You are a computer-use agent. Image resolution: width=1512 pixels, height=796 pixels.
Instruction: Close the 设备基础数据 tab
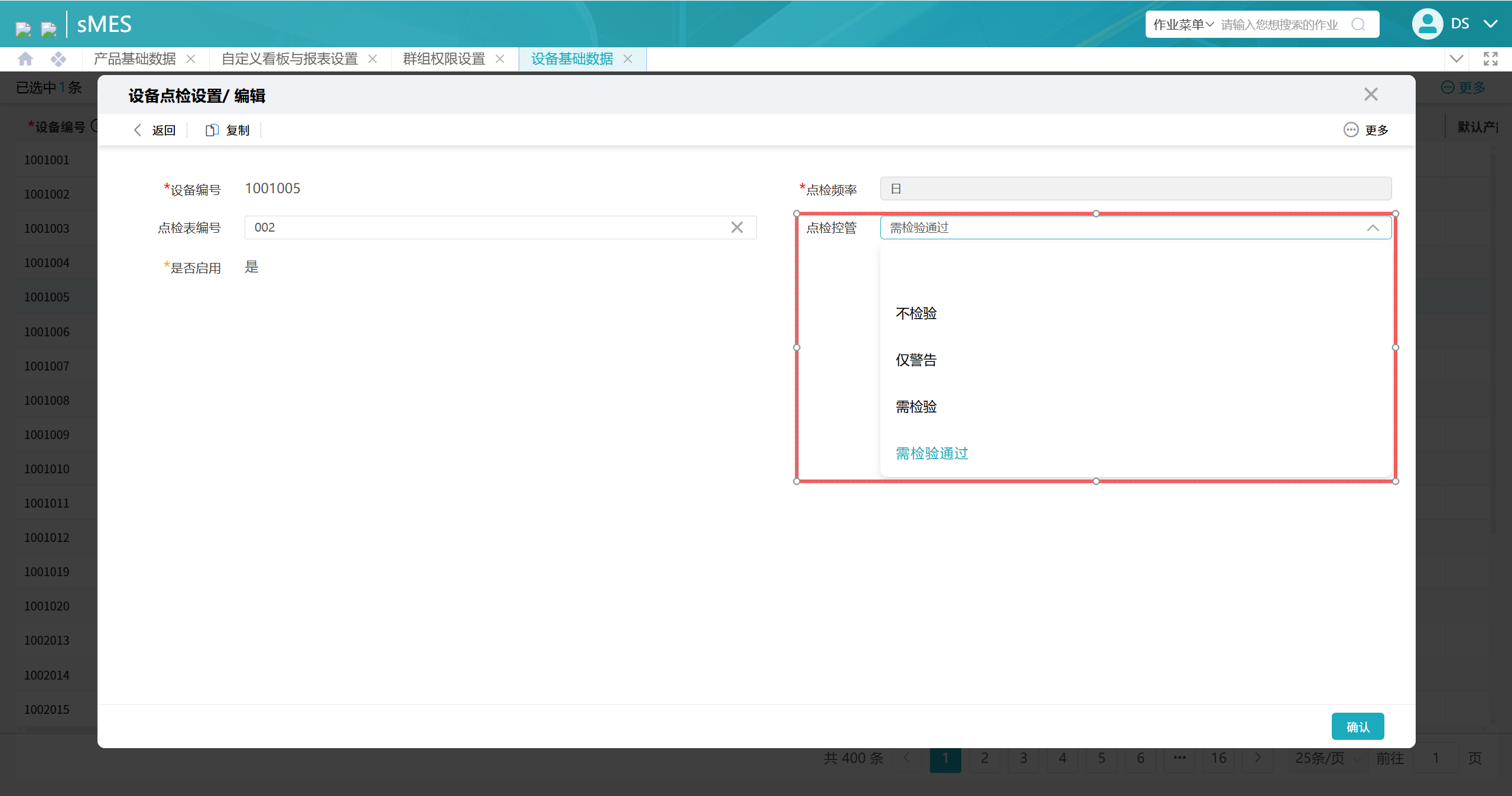click(x=628, y=59)
